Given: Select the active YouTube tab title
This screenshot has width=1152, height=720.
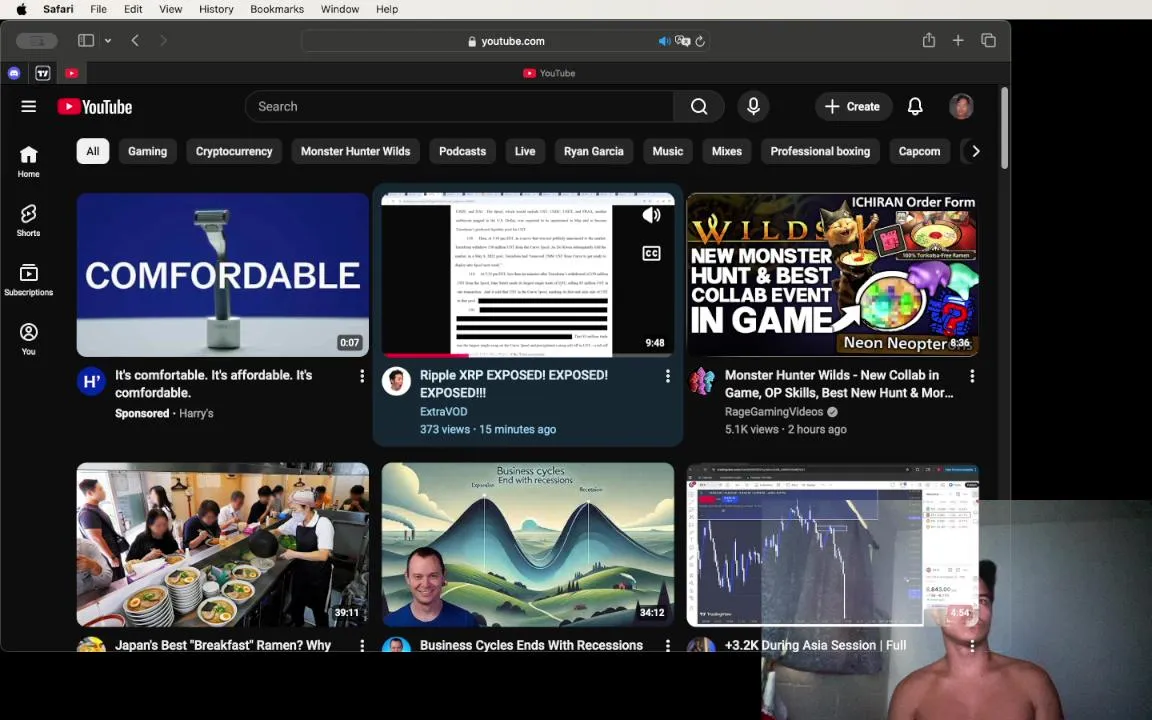Looking at the screenshot, I should click(549, 73).
